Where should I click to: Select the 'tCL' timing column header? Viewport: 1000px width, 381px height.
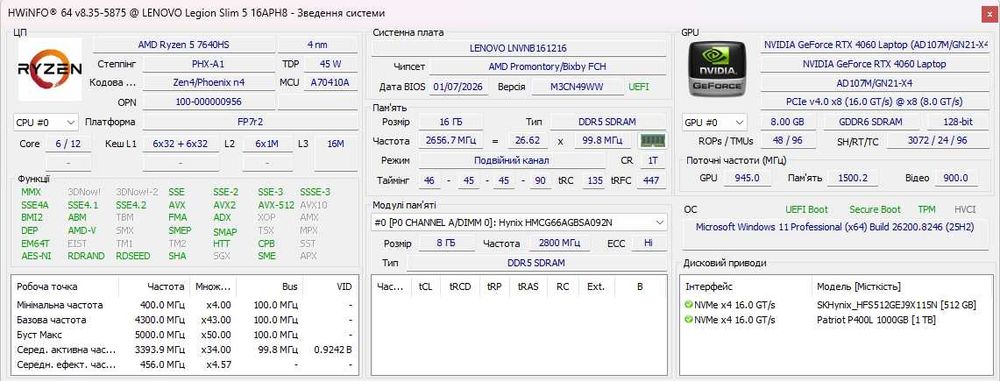[x=425, y=287]
